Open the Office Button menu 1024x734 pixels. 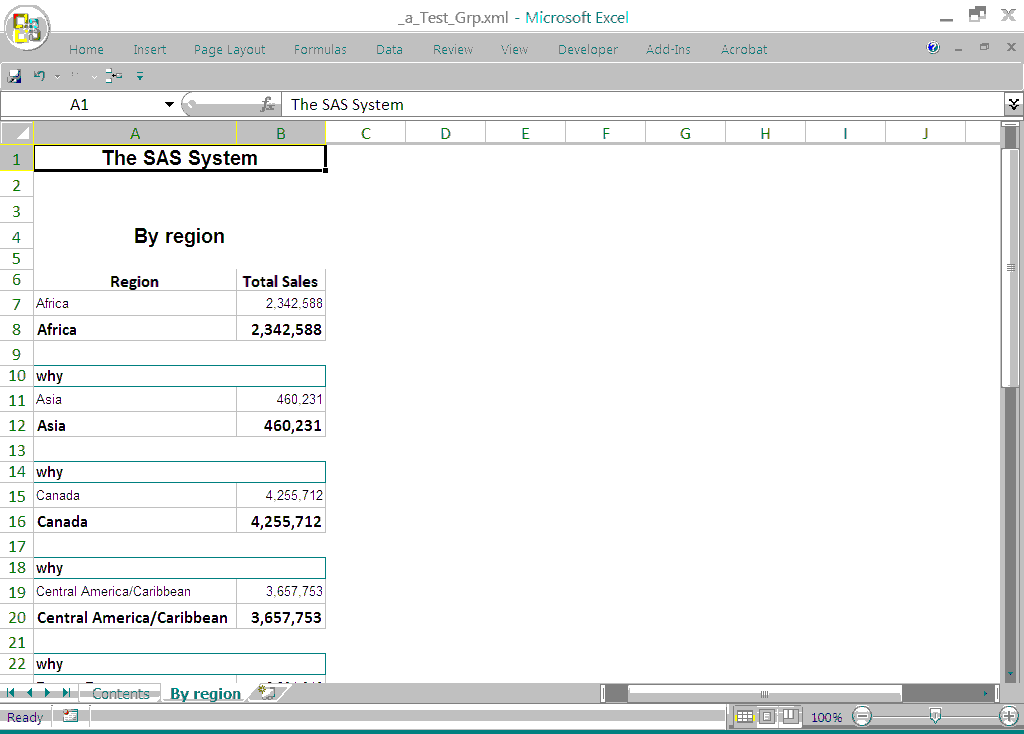pyautogui.click(x=27, y=27)
